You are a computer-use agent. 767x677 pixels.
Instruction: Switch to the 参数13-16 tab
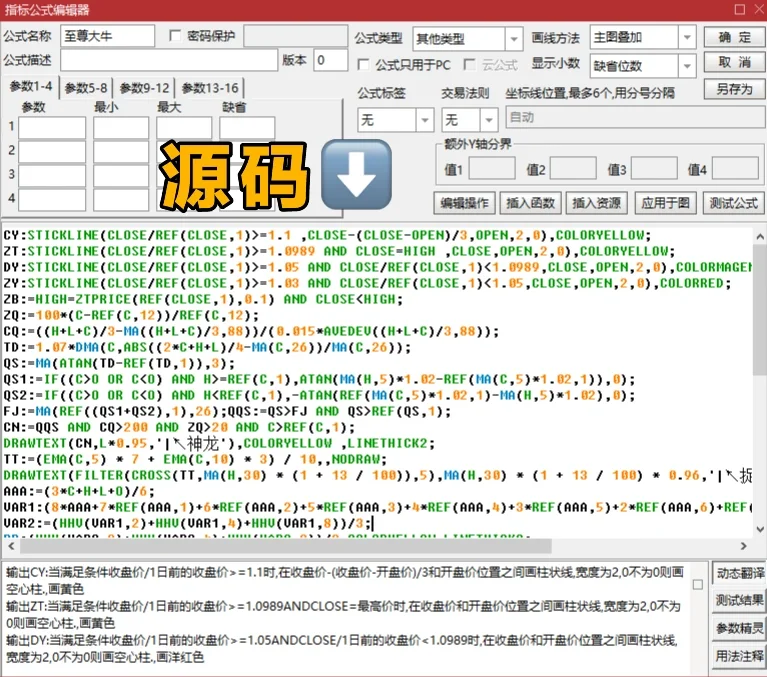tap(210, 88)
